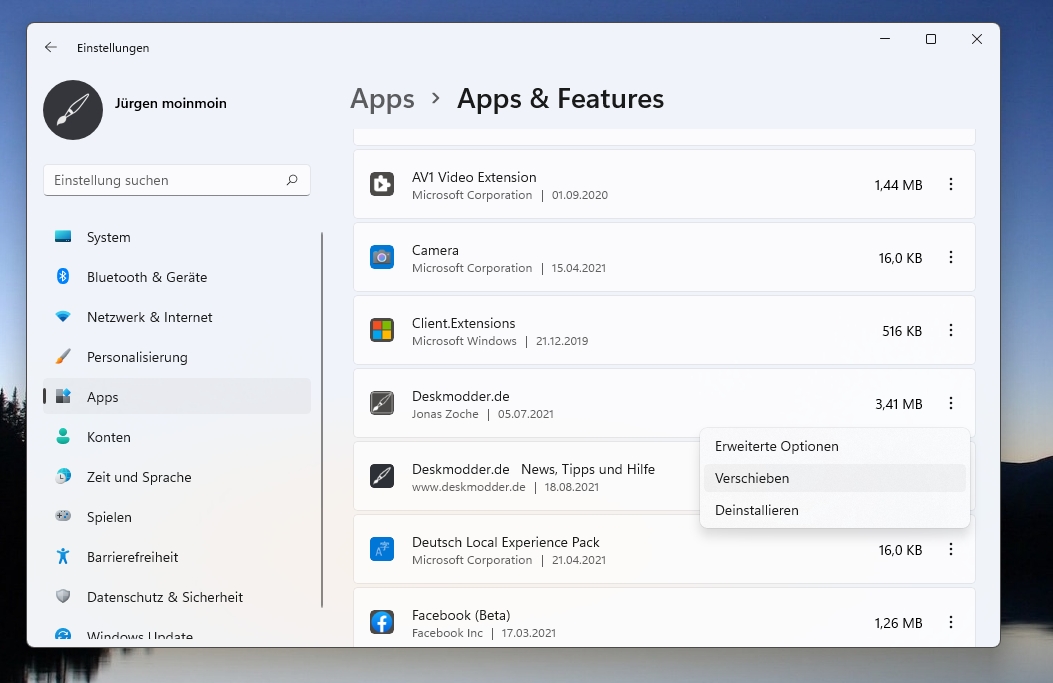This screenshot has width=1053, height=683.
Task: Go to Netzwerk & Internet settings
Action: tap(177, 317)
